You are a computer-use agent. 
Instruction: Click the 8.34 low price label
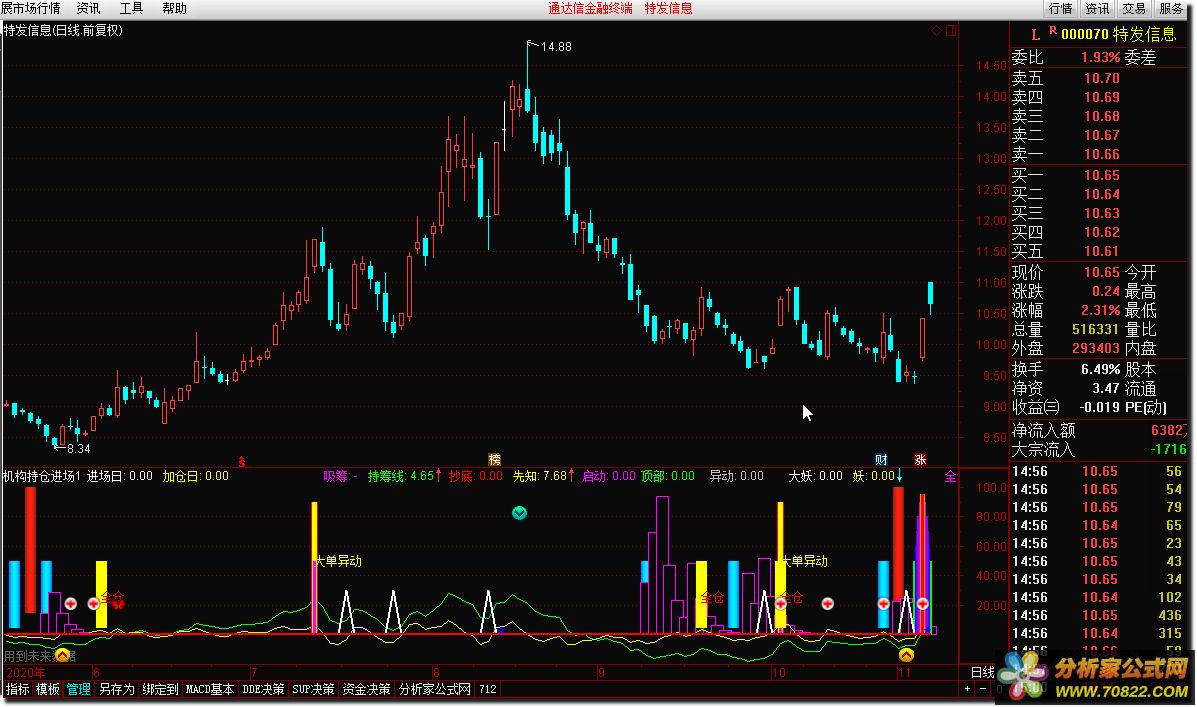pyautogui.click(x=79, y=449)
